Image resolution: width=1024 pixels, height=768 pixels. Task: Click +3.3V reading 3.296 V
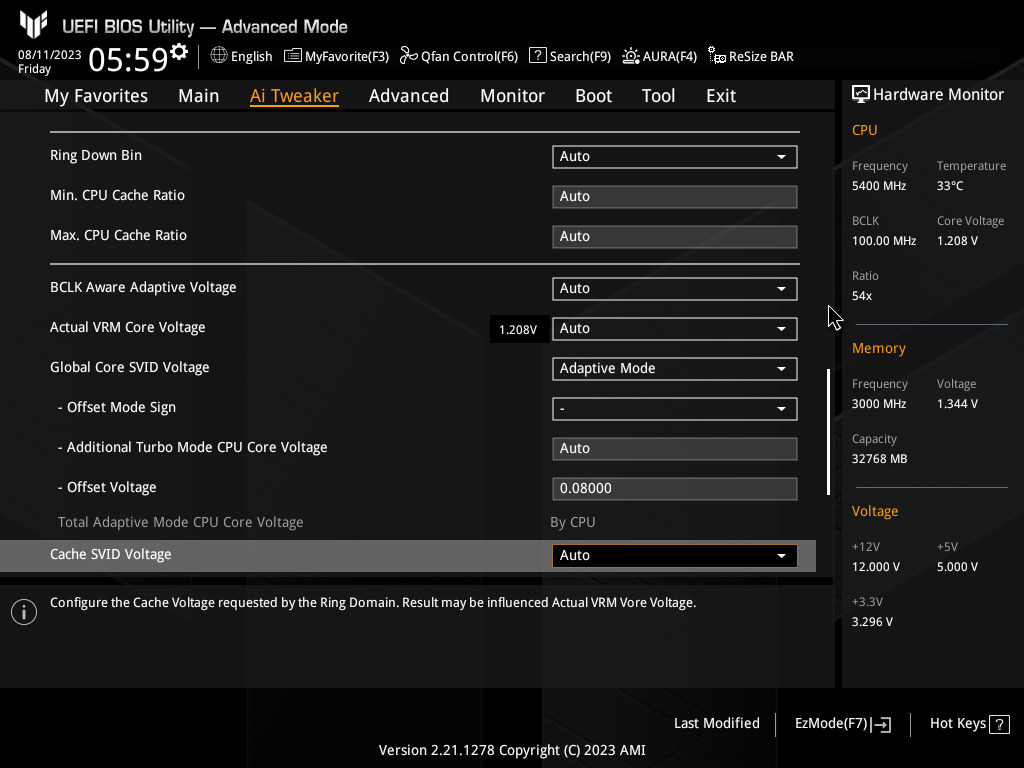(x=872, y=622)
